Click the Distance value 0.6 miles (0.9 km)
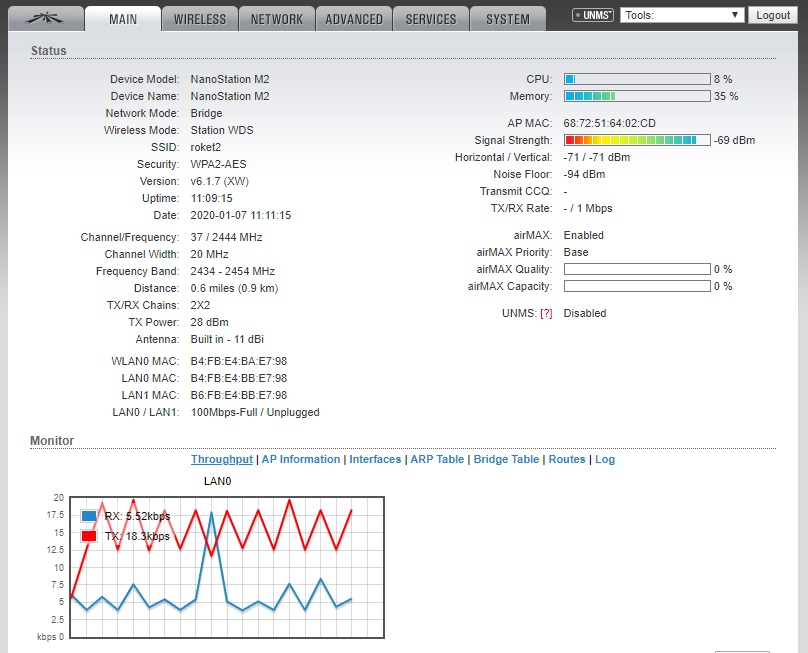The height and width of the screenshot is (653, 808). point(234,288)
